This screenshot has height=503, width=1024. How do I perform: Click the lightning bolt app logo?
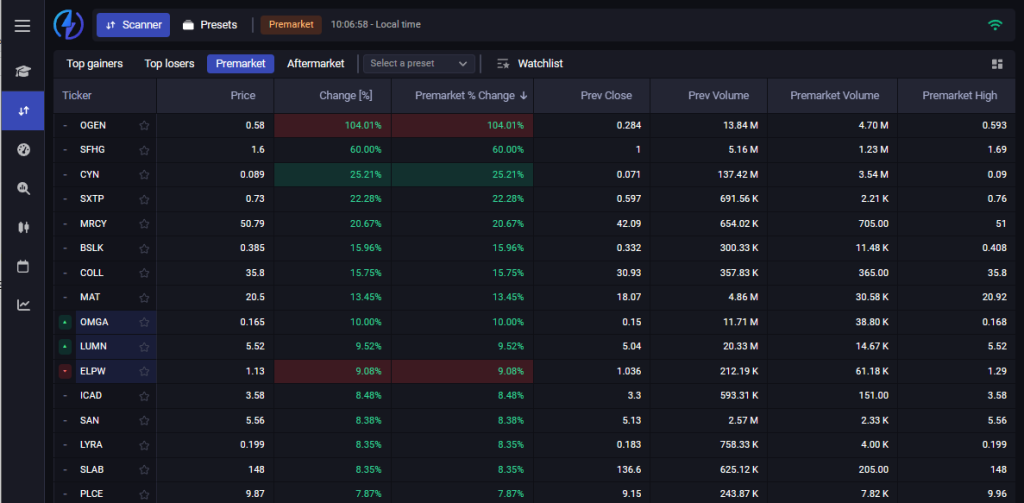[x=69, y=25]
